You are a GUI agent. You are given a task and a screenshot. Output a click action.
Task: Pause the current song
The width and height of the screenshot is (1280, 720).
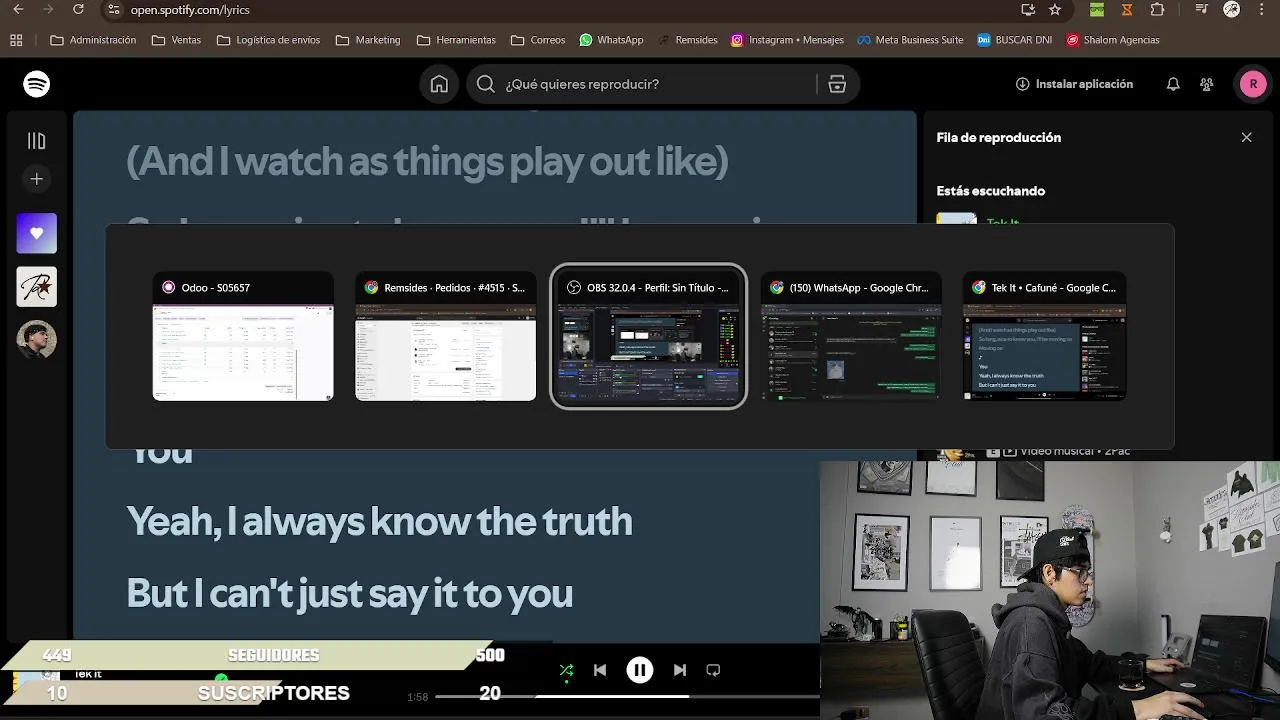tap(640, 670)
